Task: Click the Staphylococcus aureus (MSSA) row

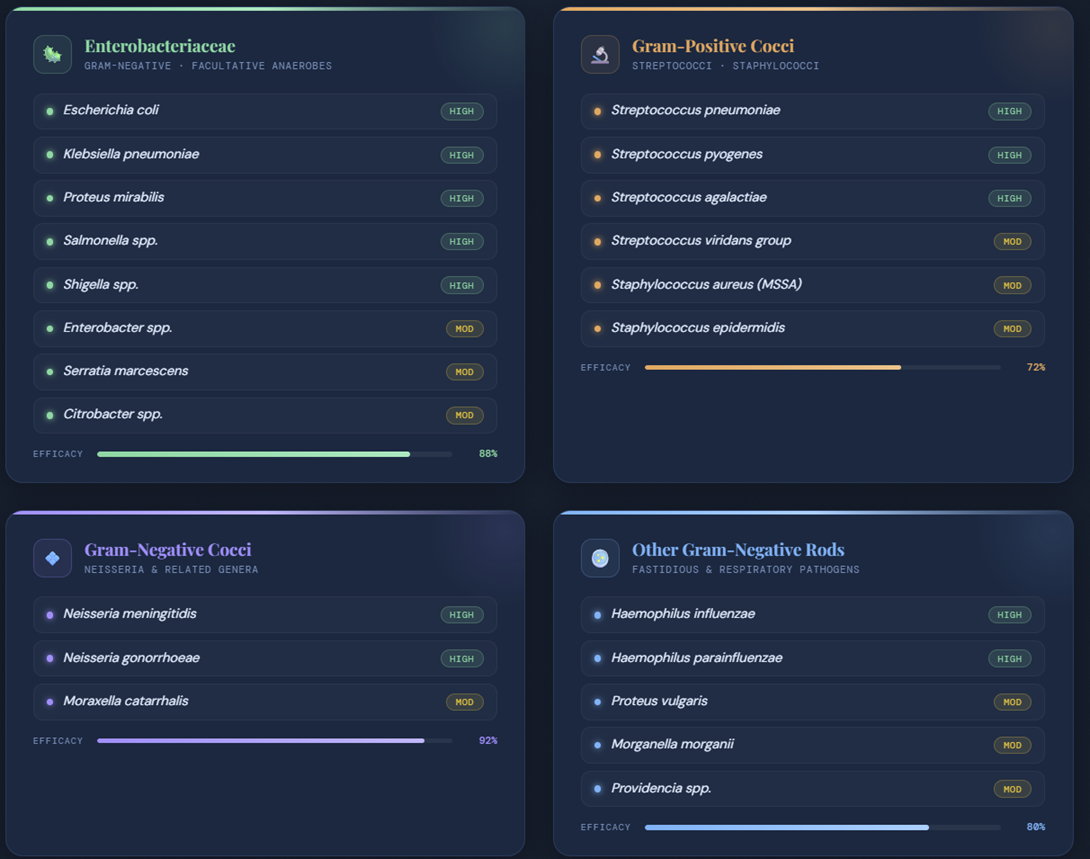Action: 812,285
